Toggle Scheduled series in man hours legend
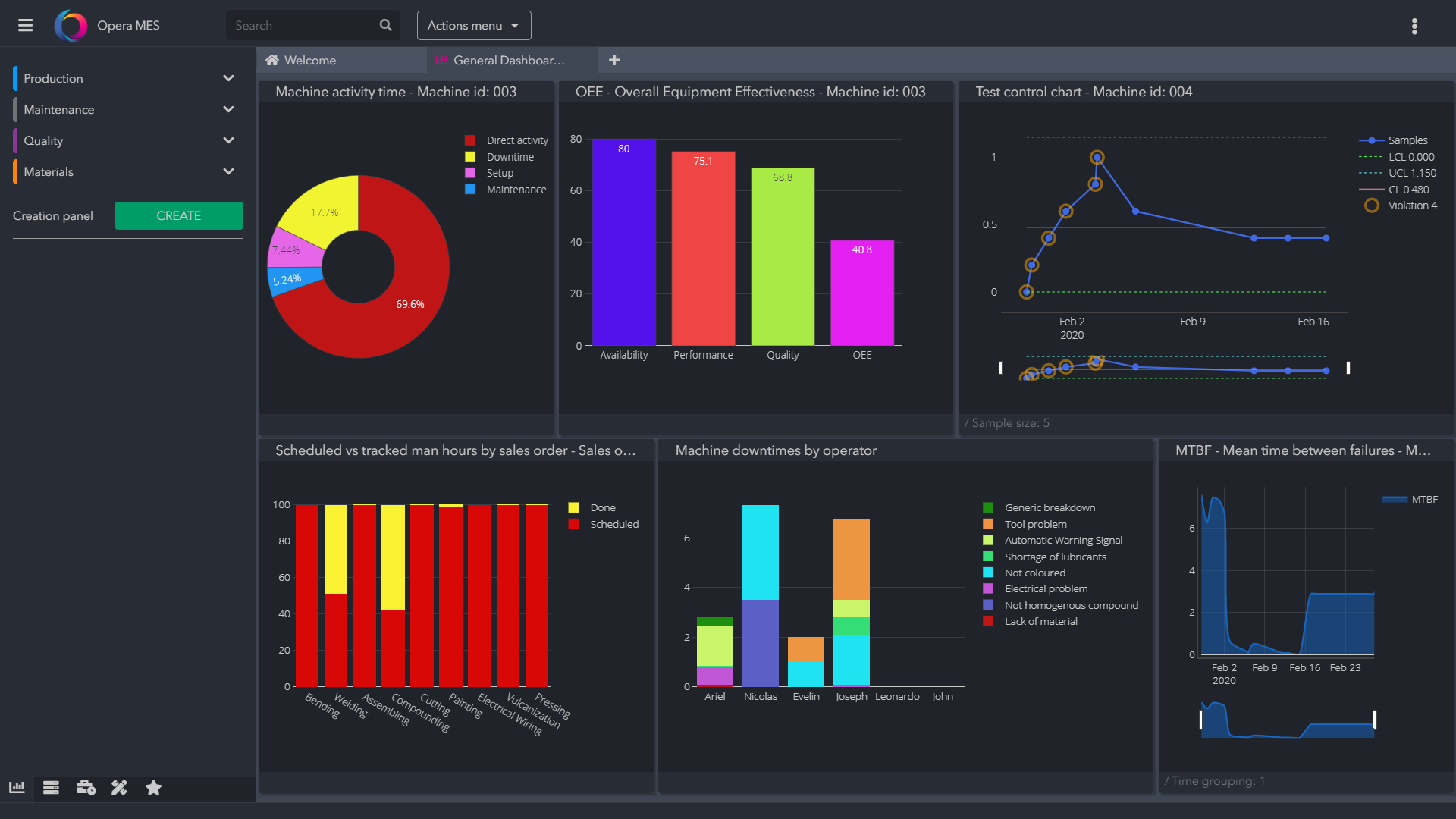Screen dimensions: 1456x819 (613, 524)
